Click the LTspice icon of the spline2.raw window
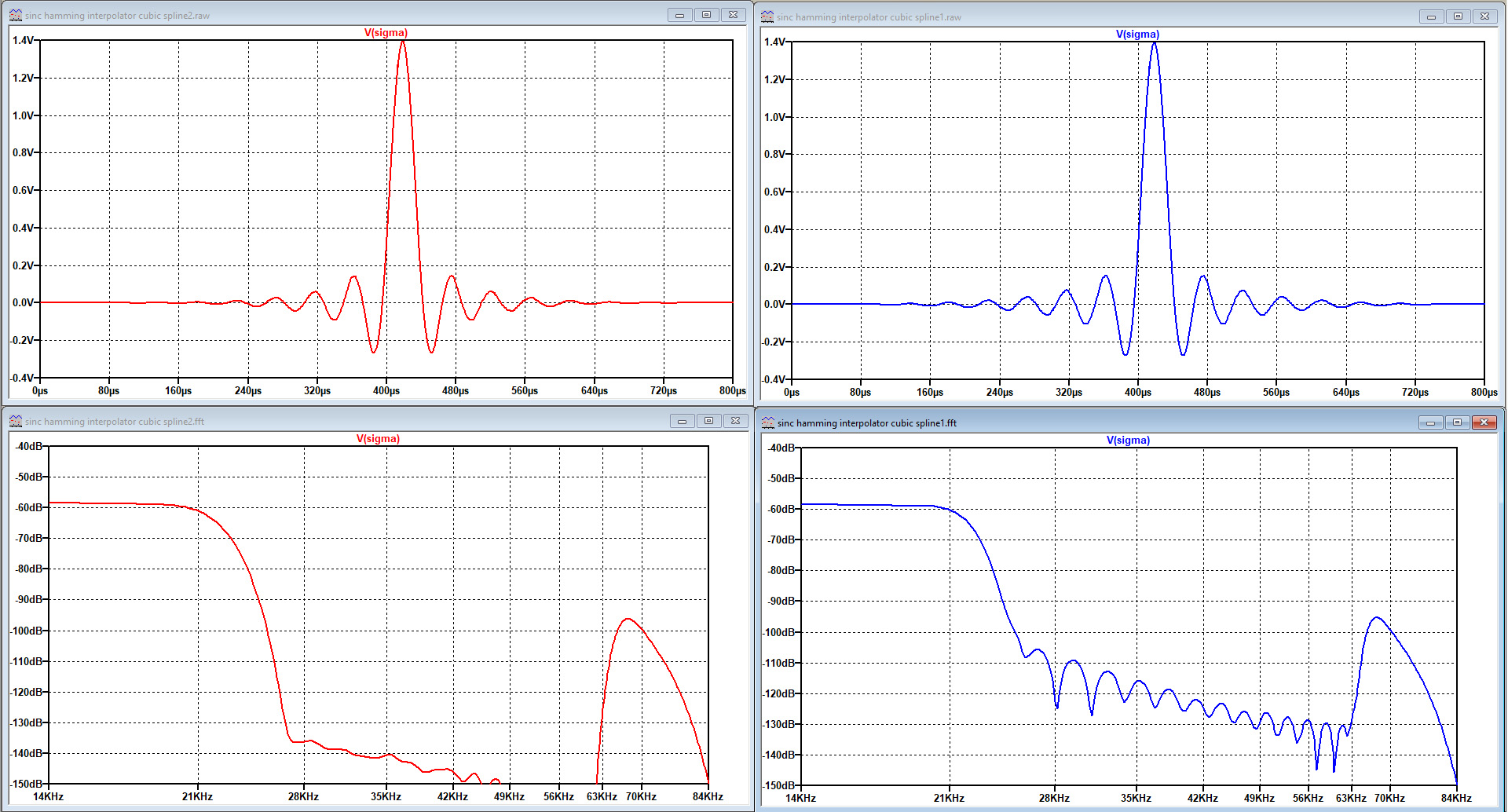The height and width of the screenshot is (812, 1508). (x=16, y=15)
